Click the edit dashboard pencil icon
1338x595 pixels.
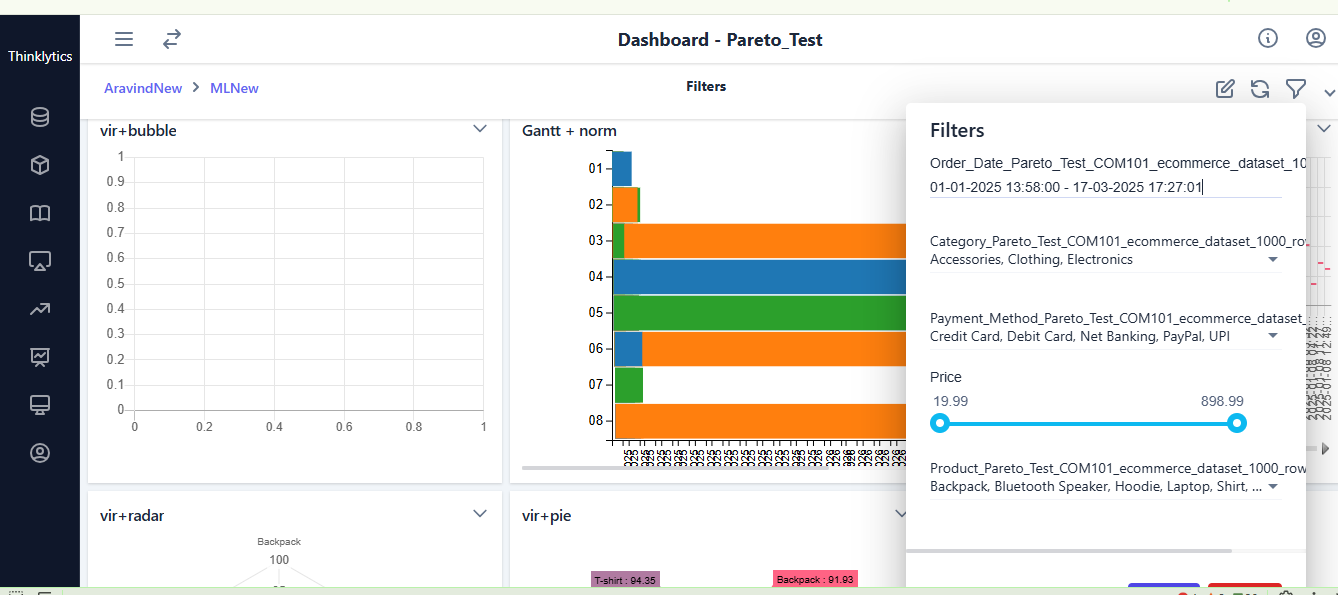[1225, 89]
